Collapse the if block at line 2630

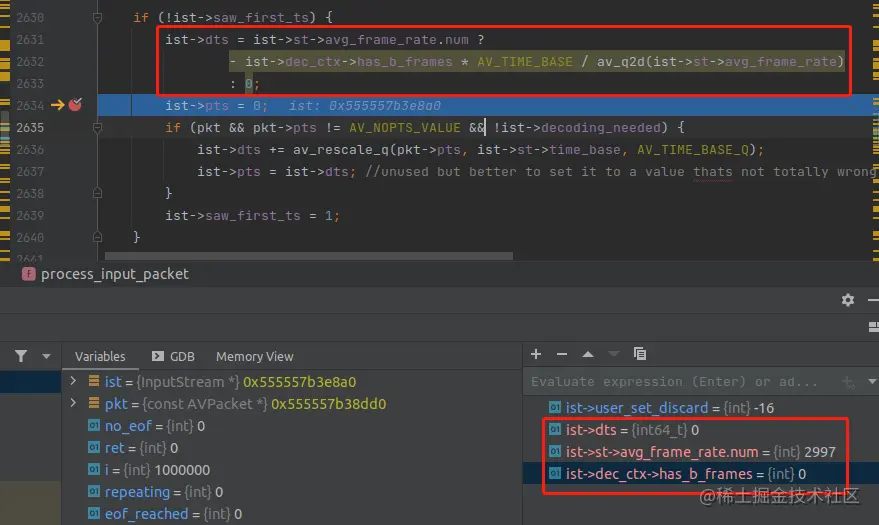coord(97,18)
